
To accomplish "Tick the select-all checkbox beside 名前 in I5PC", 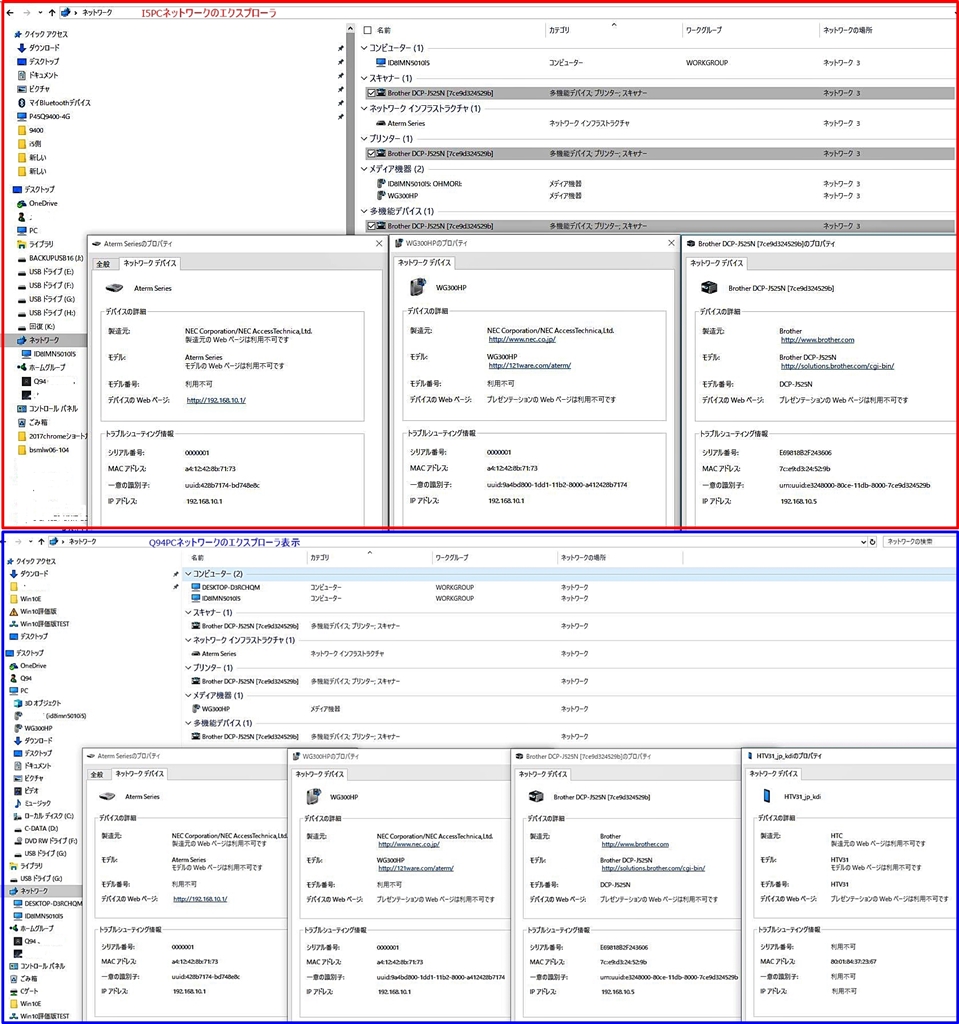I will [x=368, y=30].
